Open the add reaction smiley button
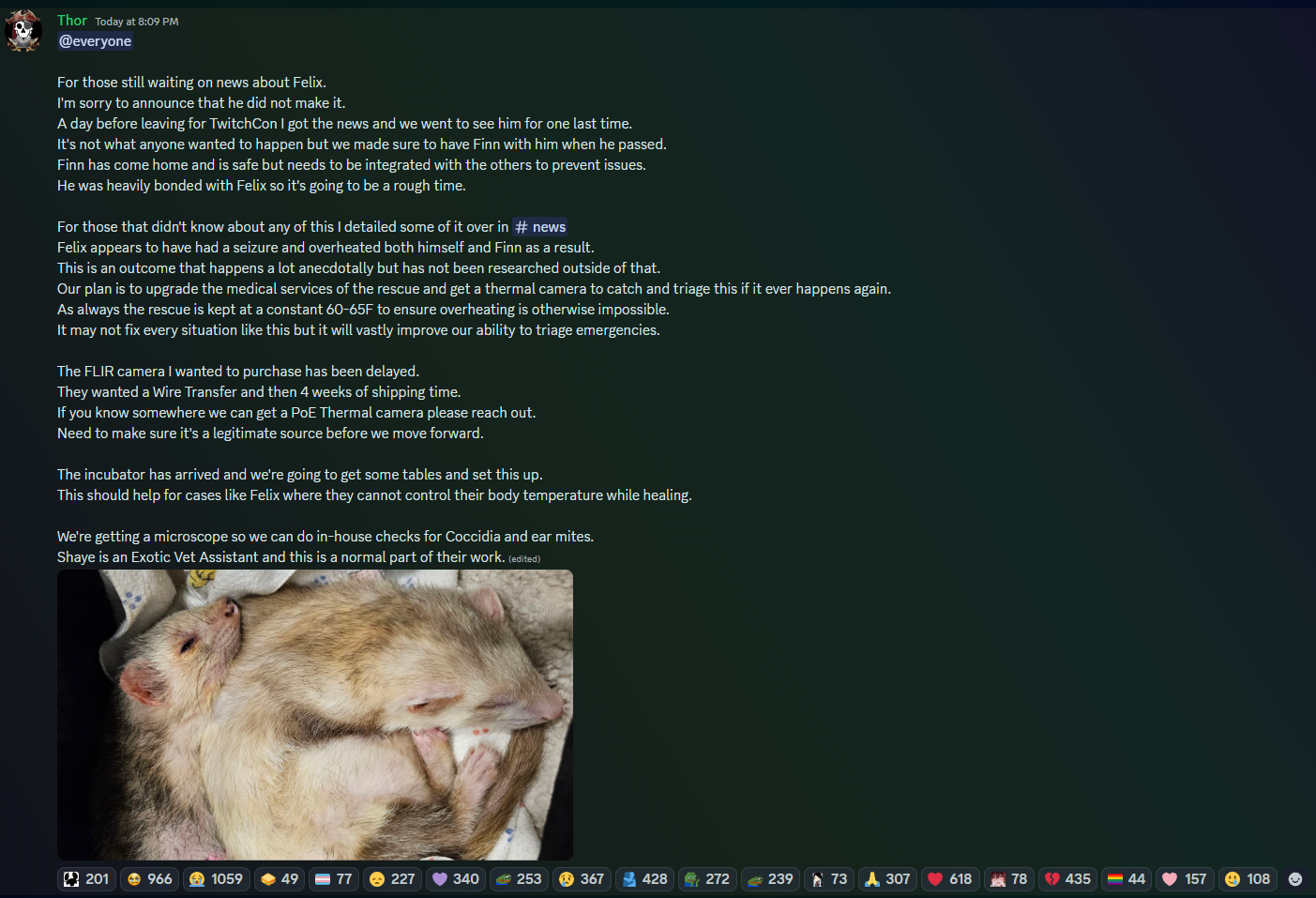The height and width of the screenshot is (898, 1316). point(1295,879)
